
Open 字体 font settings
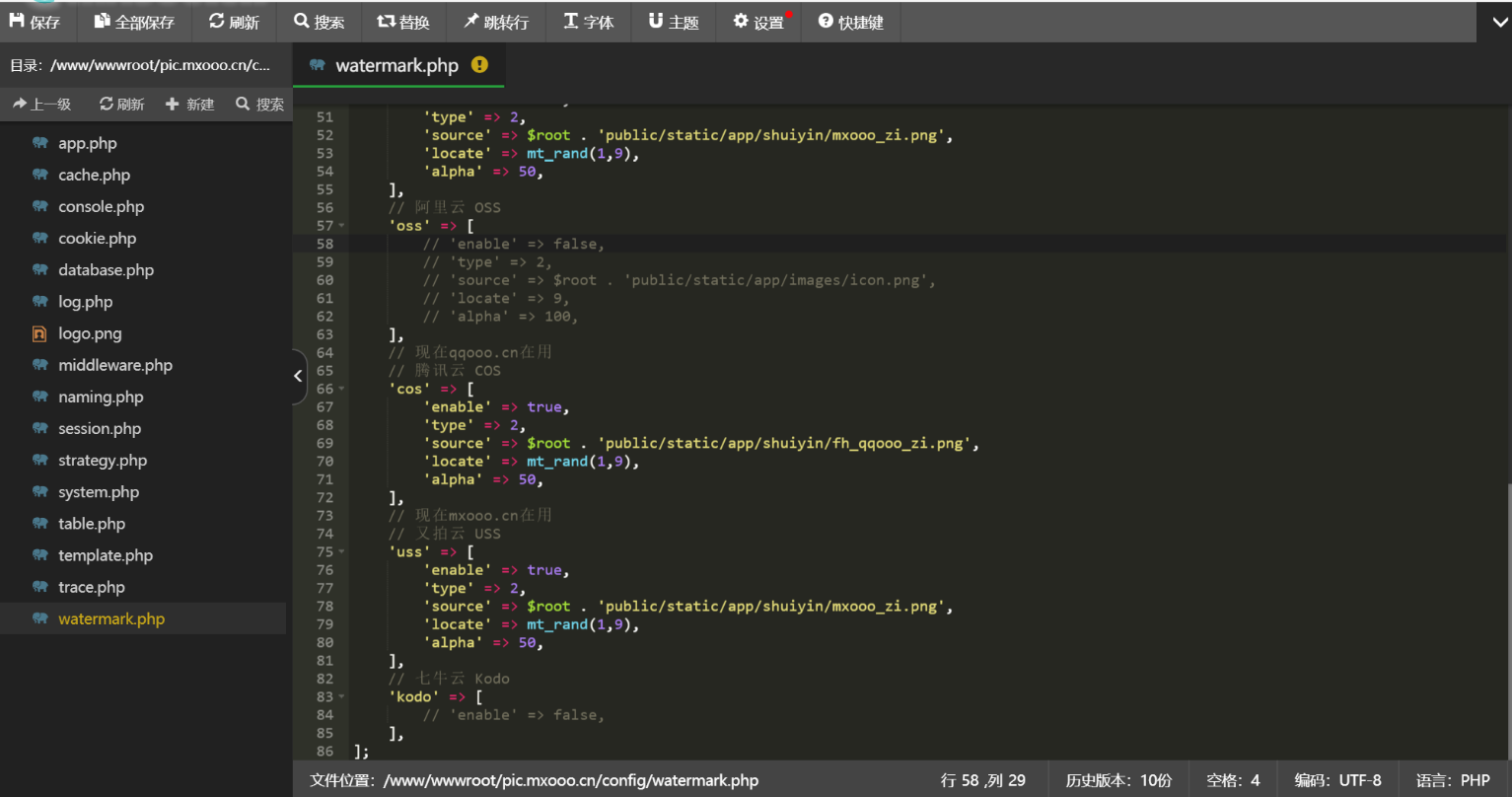click(x=588, y=22)
